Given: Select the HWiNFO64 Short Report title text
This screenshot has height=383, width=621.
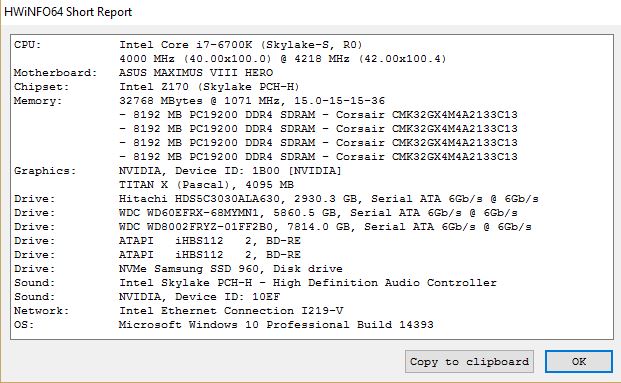Looking at the screenshot, I should (68, 12).
